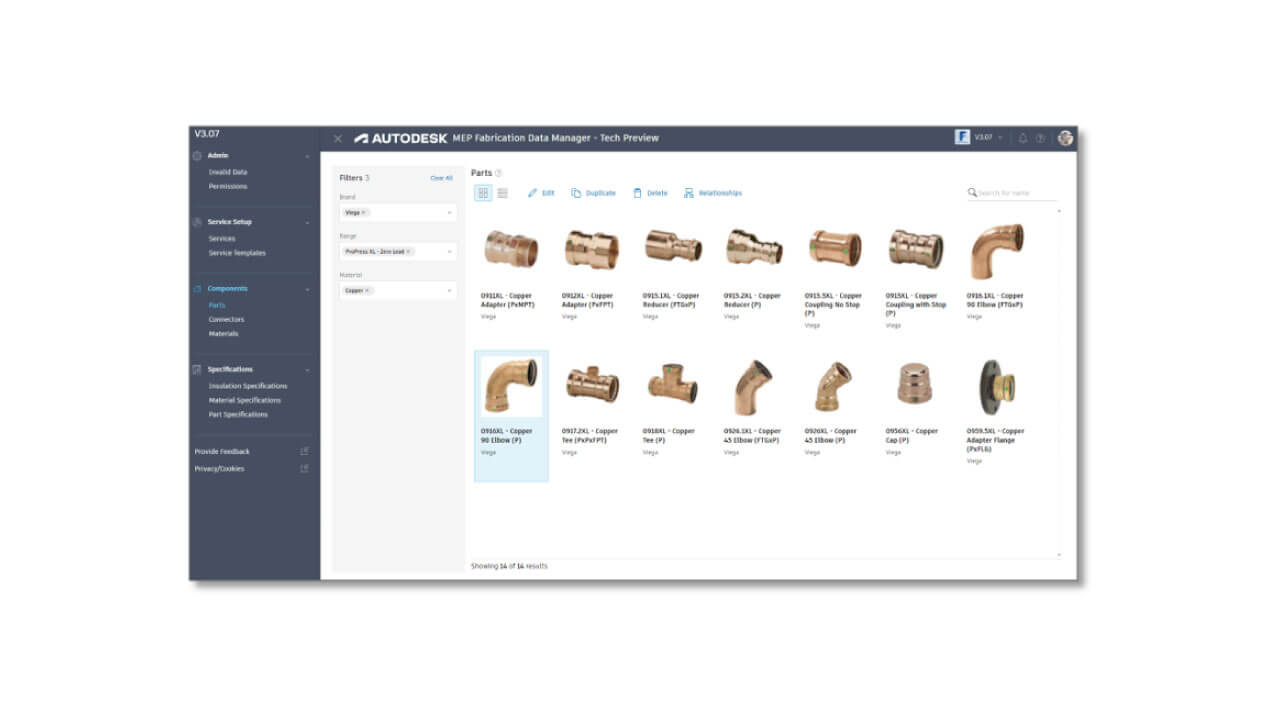Click the Privacy/Cookies external link icon
The height and width of the screenshot is (720, 1280).
(x=304, y=469)
